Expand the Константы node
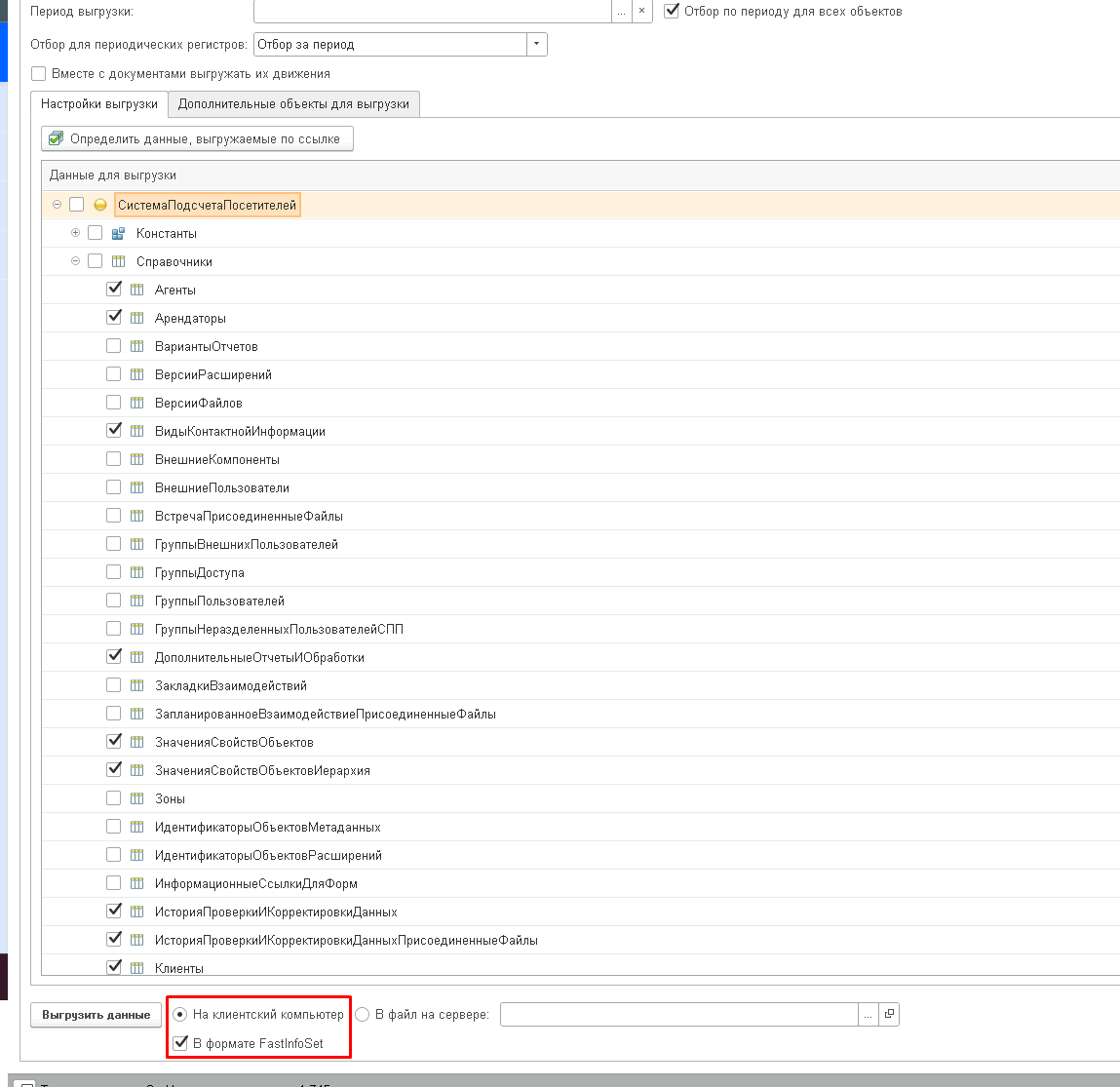Viewport: 1120px width, 1087px height. (x=76, y=233)
